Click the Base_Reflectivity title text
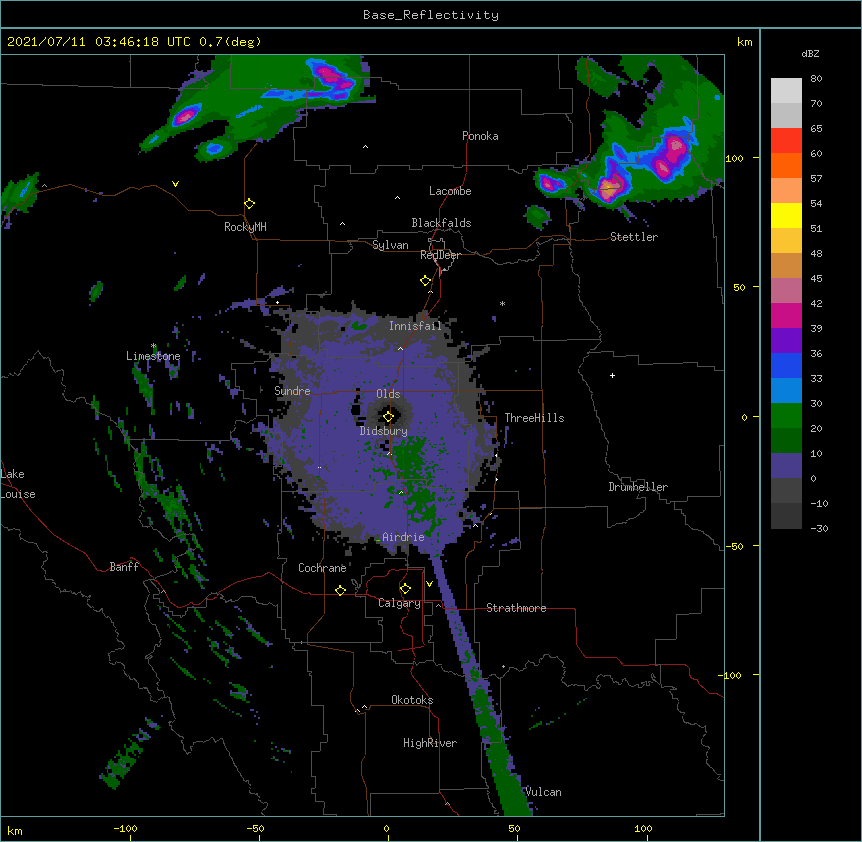This screenshot has width=862, height=842. [x=431, y=15]
